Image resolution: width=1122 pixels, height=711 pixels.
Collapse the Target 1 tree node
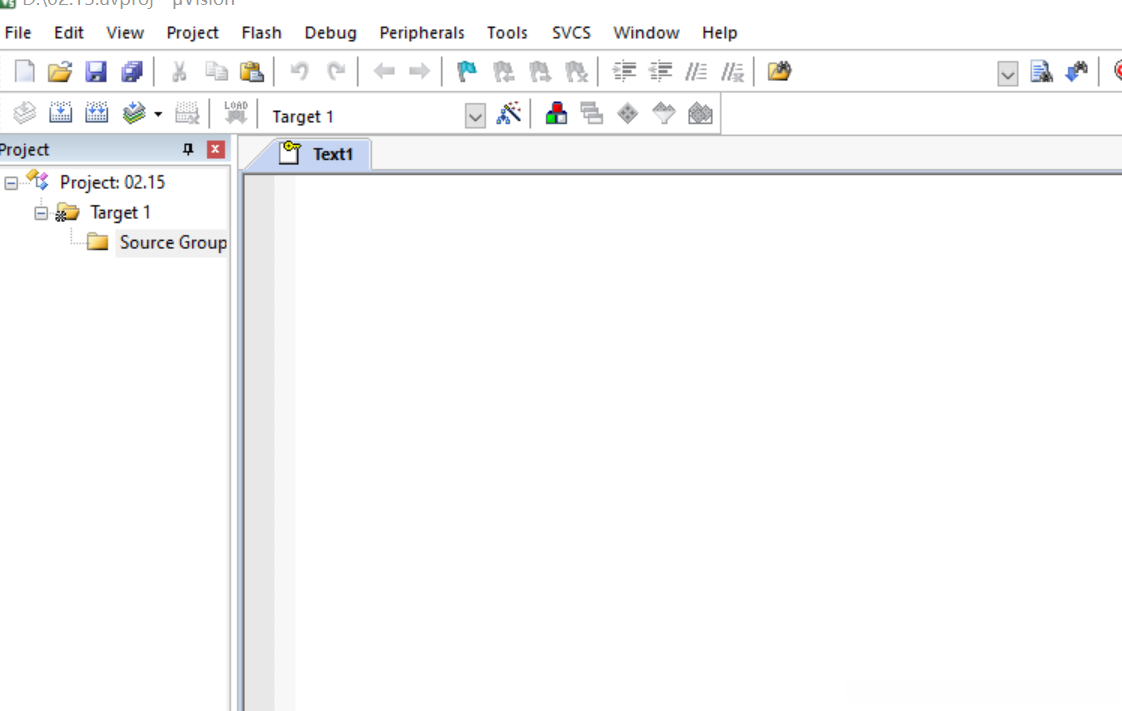tap(41, 213)
